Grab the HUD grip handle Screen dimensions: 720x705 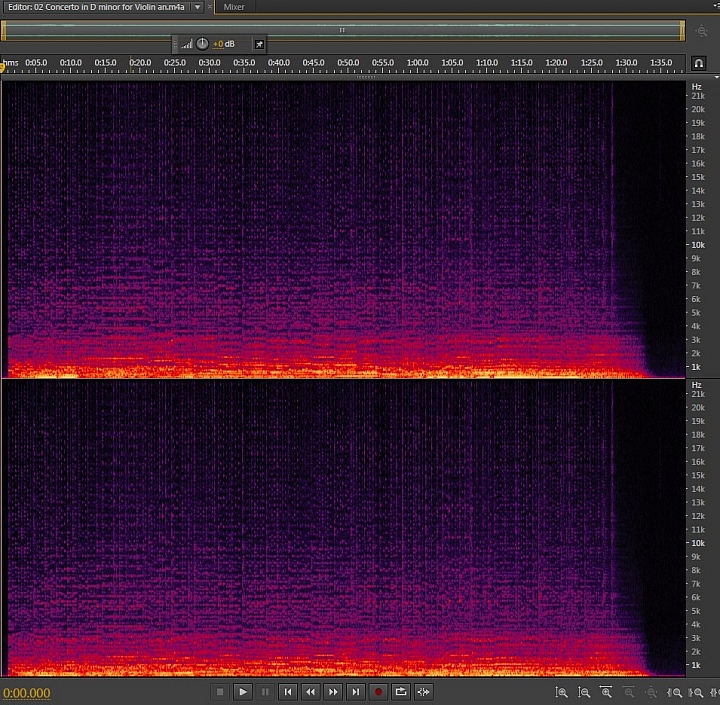click(x=175, y=44)
